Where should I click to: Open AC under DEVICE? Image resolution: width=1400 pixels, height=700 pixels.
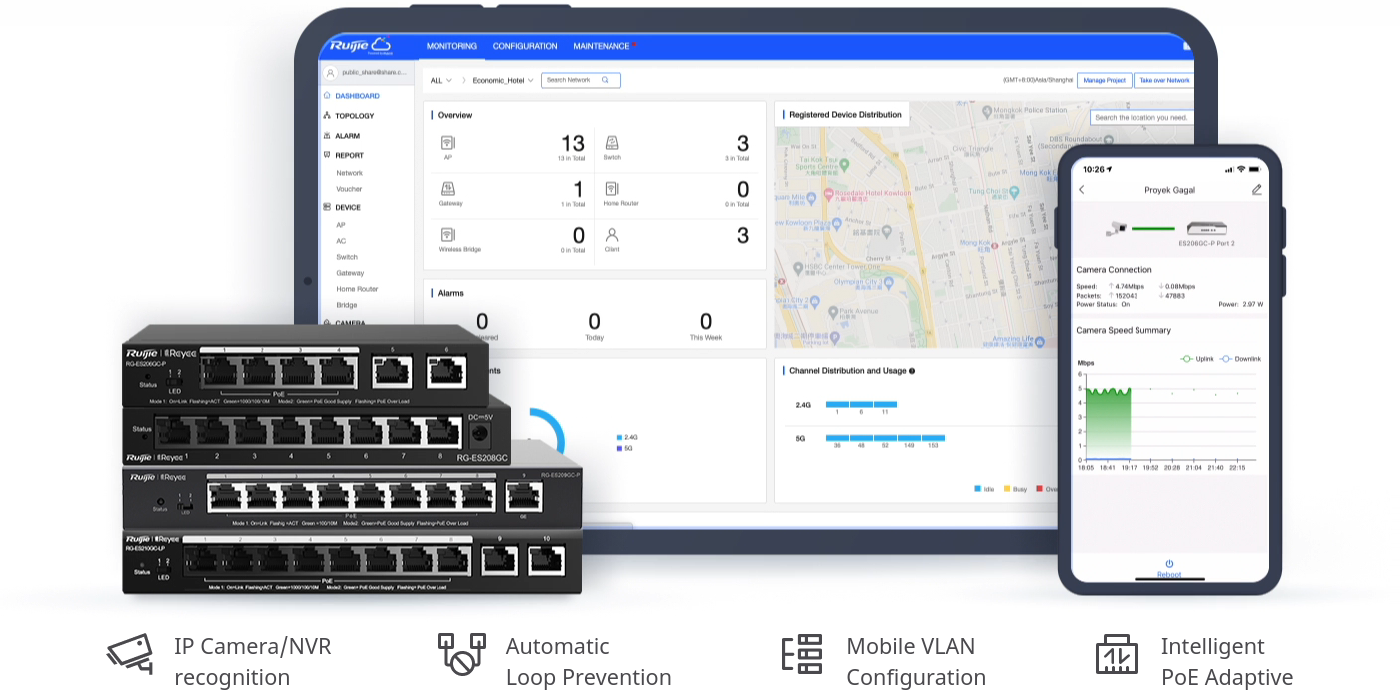(341, 241)
